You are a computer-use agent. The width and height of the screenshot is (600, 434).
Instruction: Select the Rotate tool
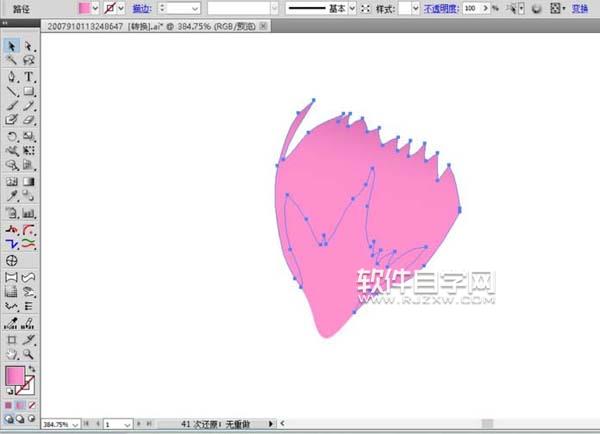[11, 136]
